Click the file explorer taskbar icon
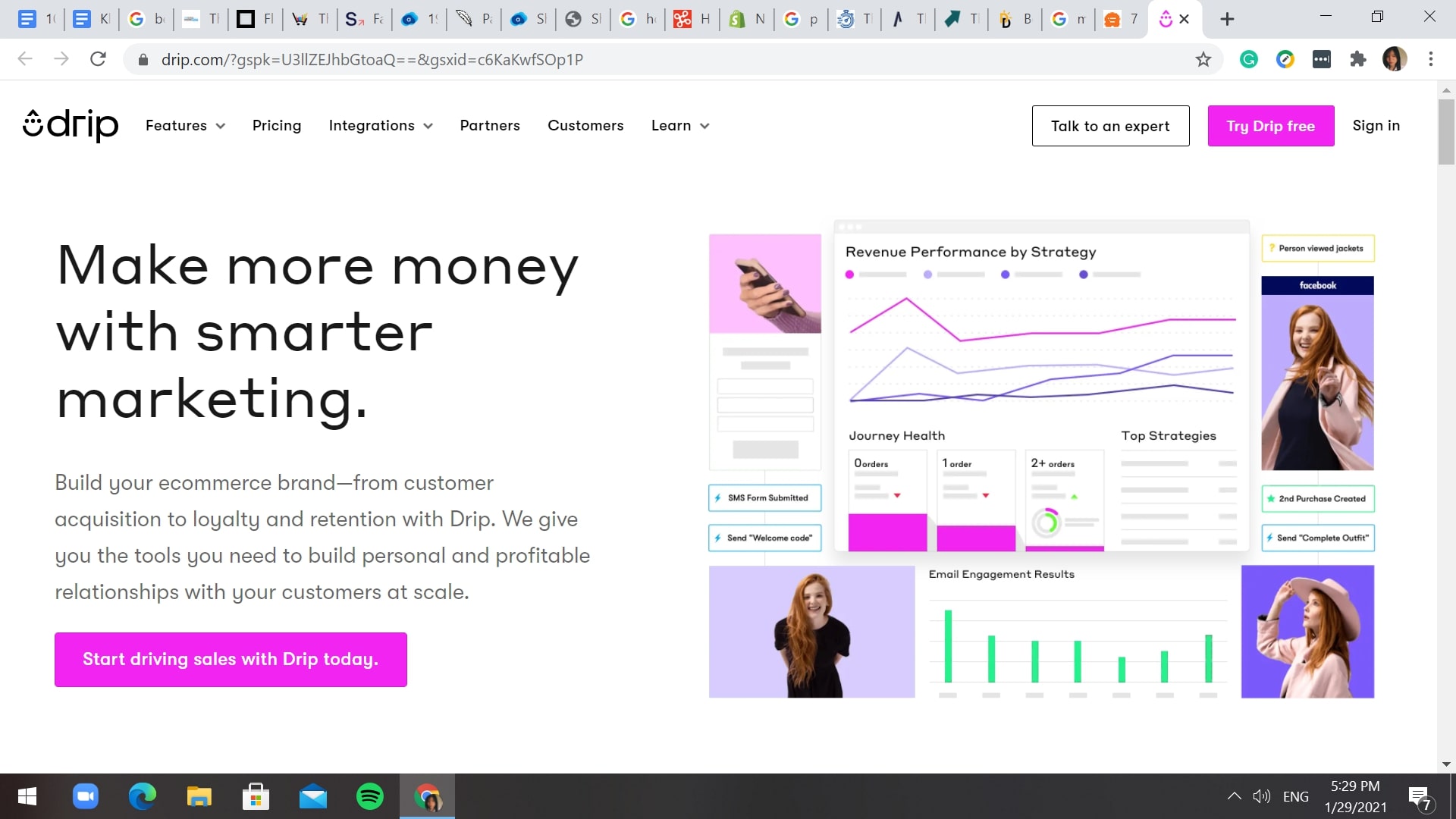Viewport: 1456px width, 819px height. click(x=200, y=797)
